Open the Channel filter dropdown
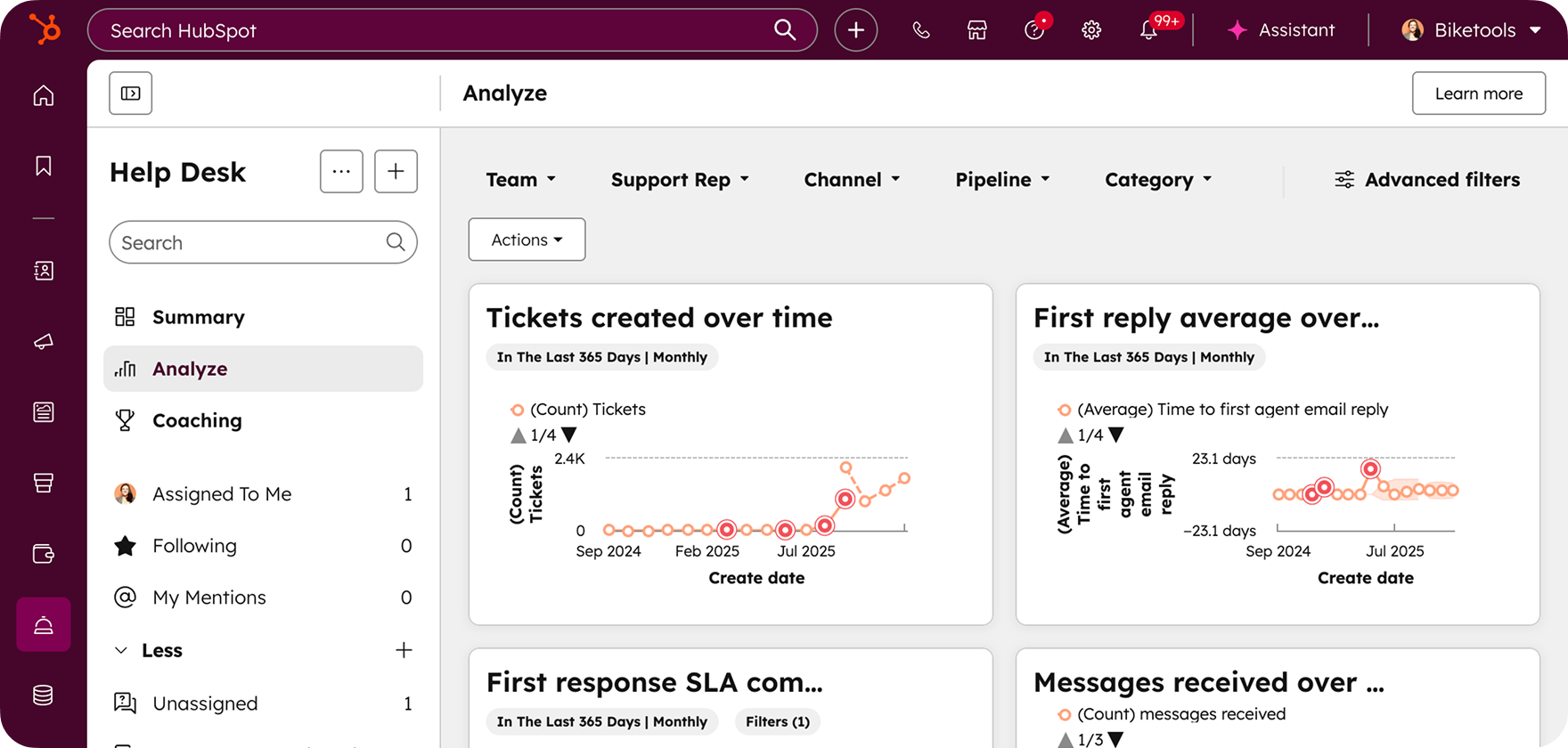The height and width of the screenshot is (748, 1568). pyautogui.click(x=852, y=180)
